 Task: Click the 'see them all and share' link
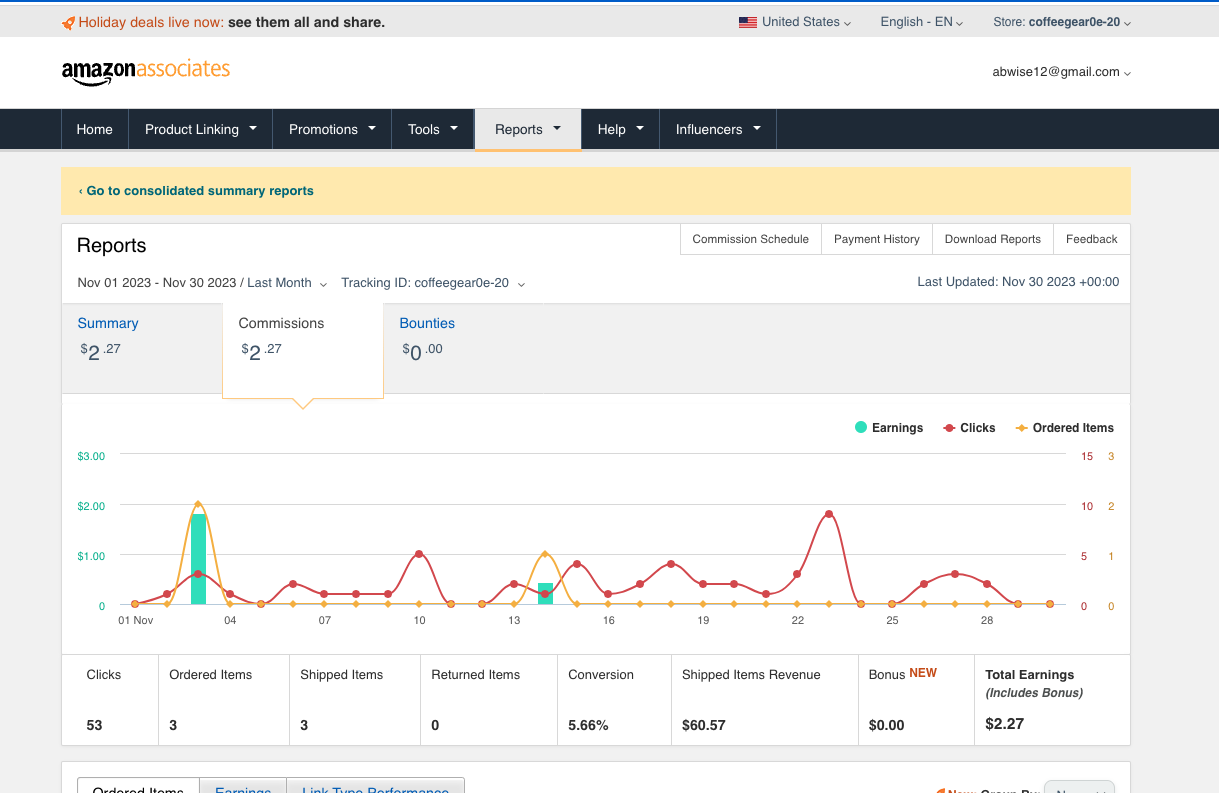pos(306,22)
